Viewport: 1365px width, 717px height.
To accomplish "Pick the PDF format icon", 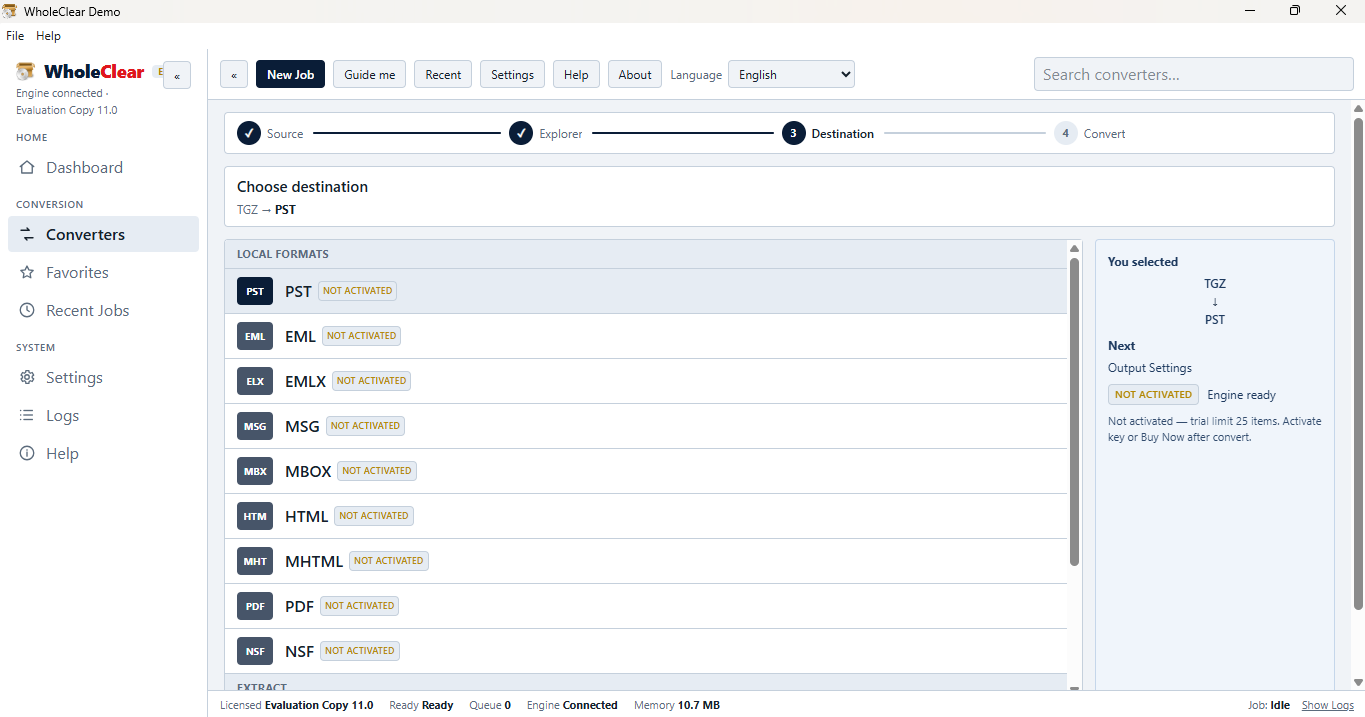I will pyautogui.click(x=255, y=606).
